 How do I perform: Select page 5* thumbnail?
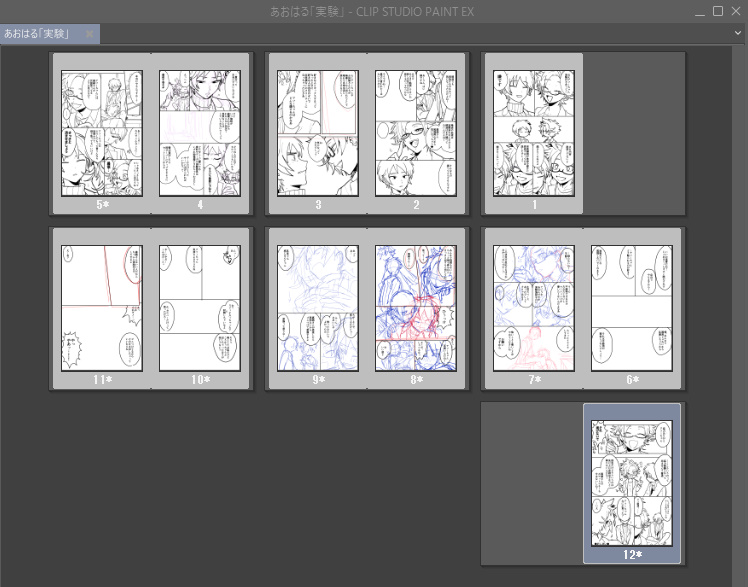click(102, 133)
